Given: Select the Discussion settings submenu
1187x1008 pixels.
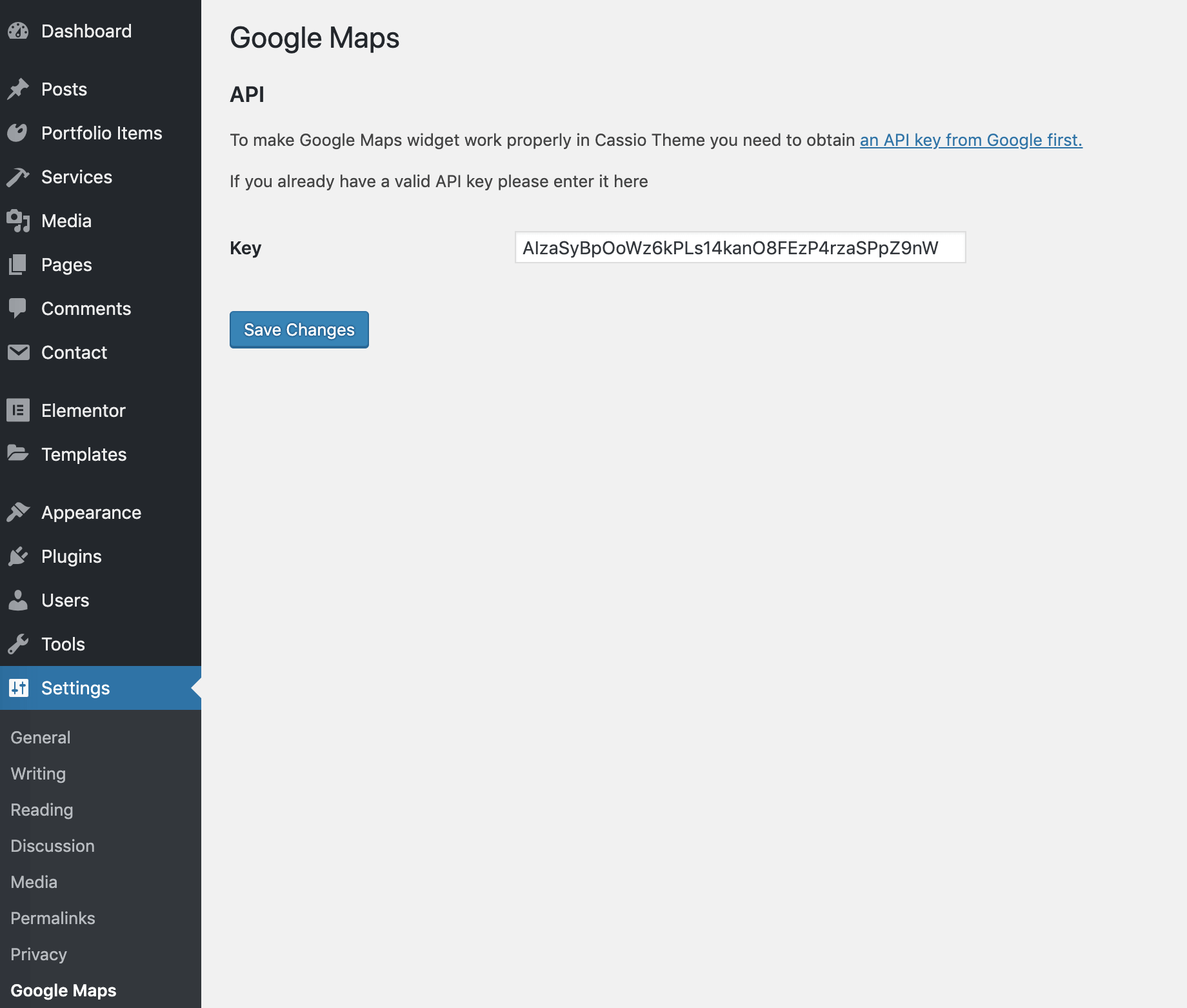Looking at the screenshot, I should tap(53, 846).
